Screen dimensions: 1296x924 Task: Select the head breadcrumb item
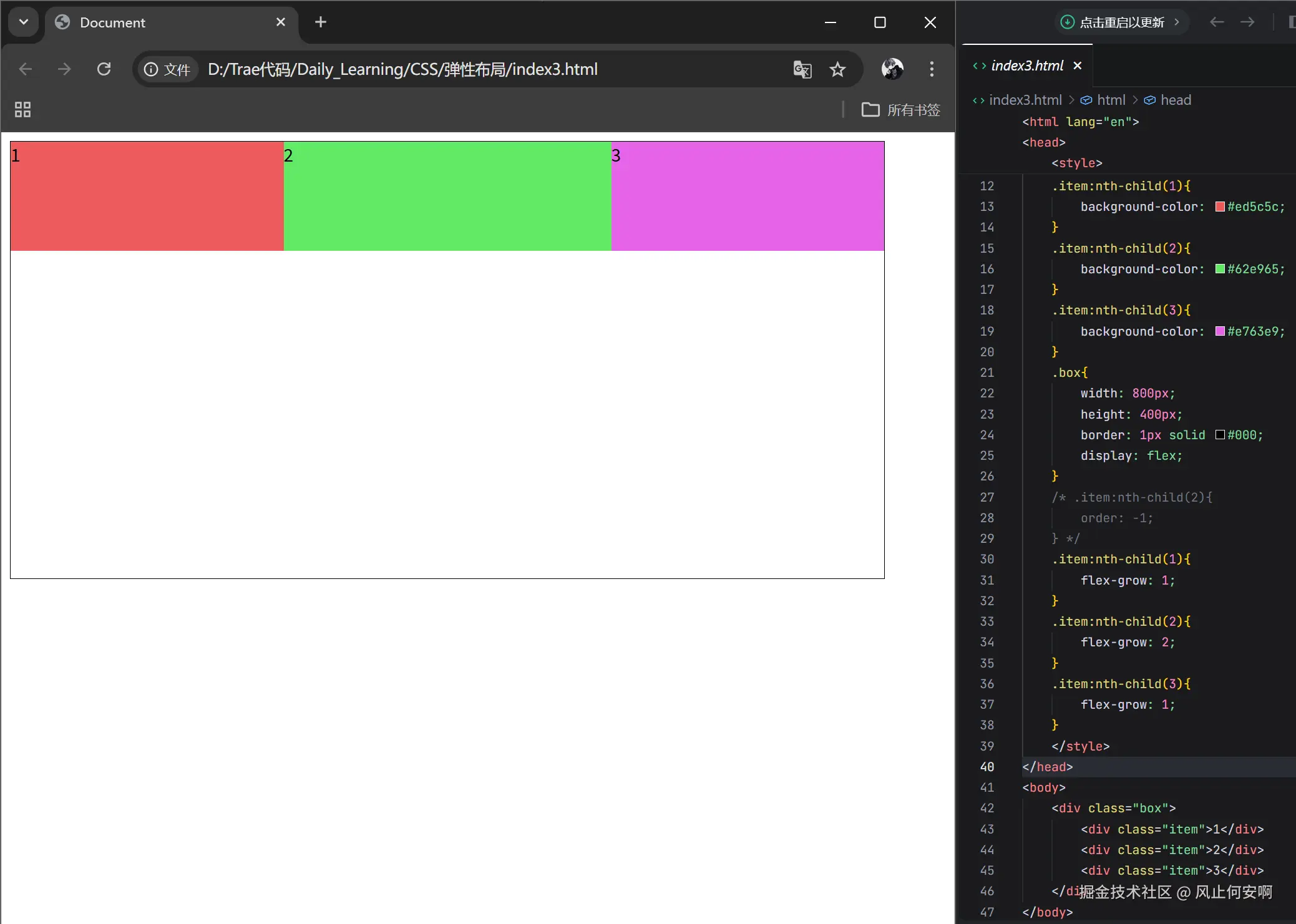coord(1175,100)
